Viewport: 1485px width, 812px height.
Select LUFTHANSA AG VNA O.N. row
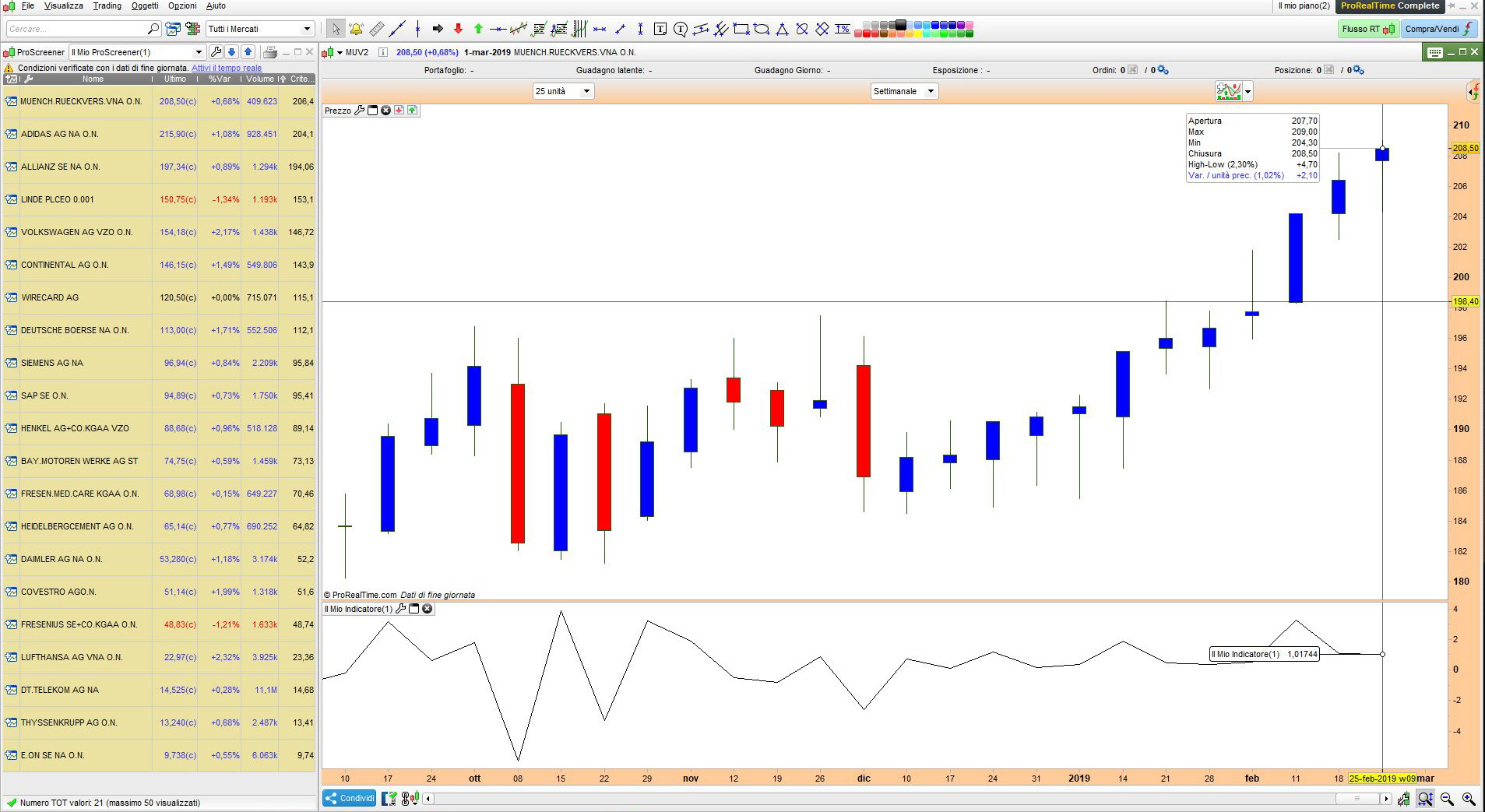[x=159, y=657]
